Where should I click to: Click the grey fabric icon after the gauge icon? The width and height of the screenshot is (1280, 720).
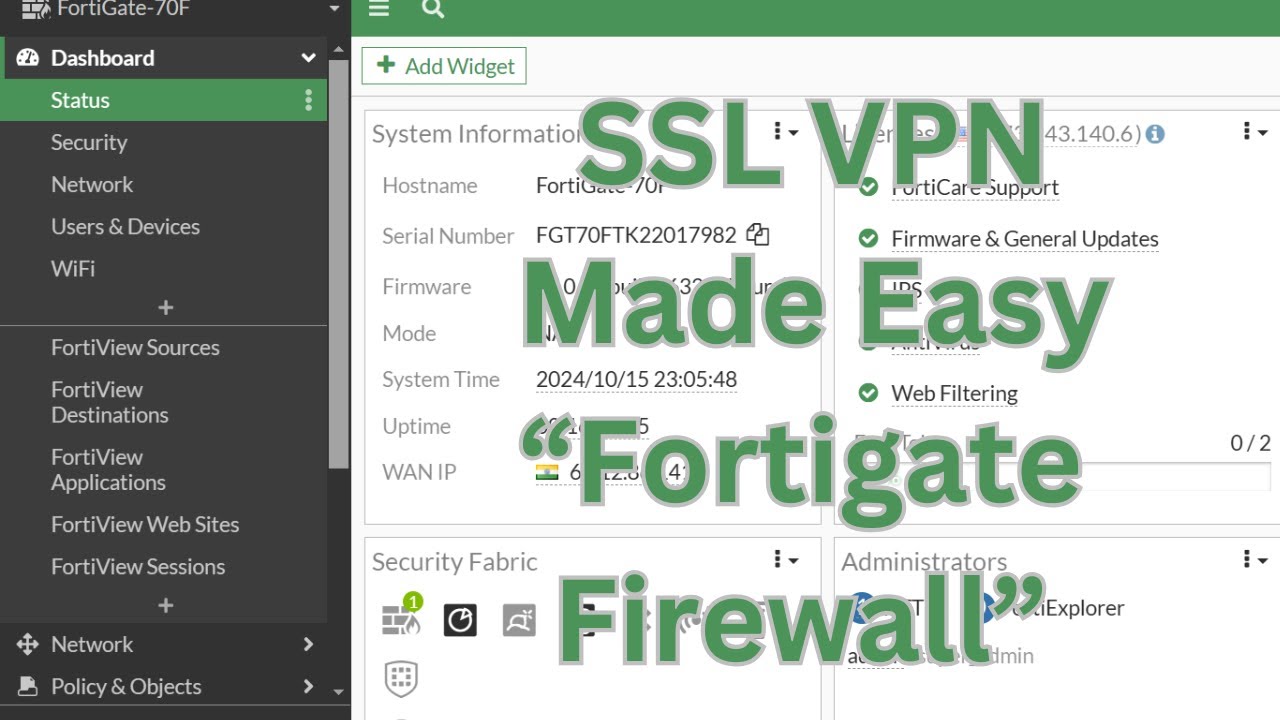click(519, 620)
